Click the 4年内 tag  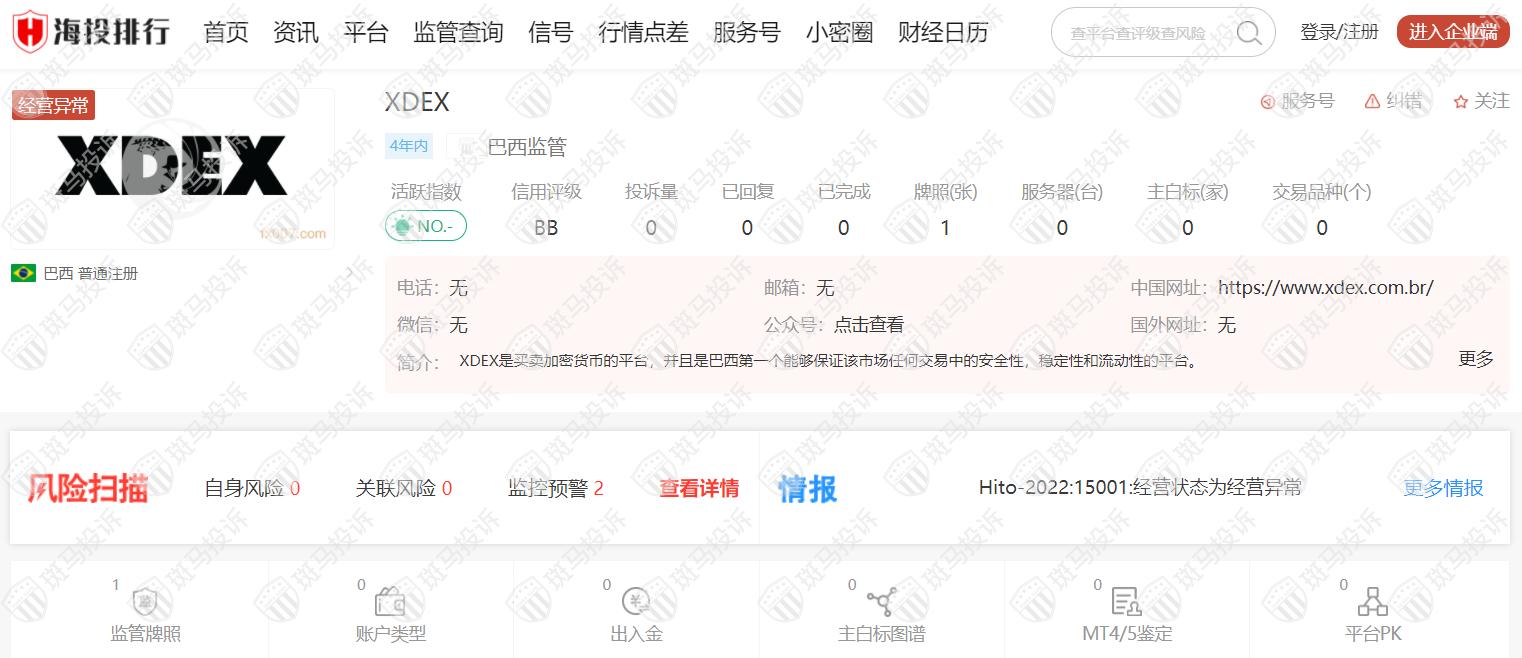(409, 146)
